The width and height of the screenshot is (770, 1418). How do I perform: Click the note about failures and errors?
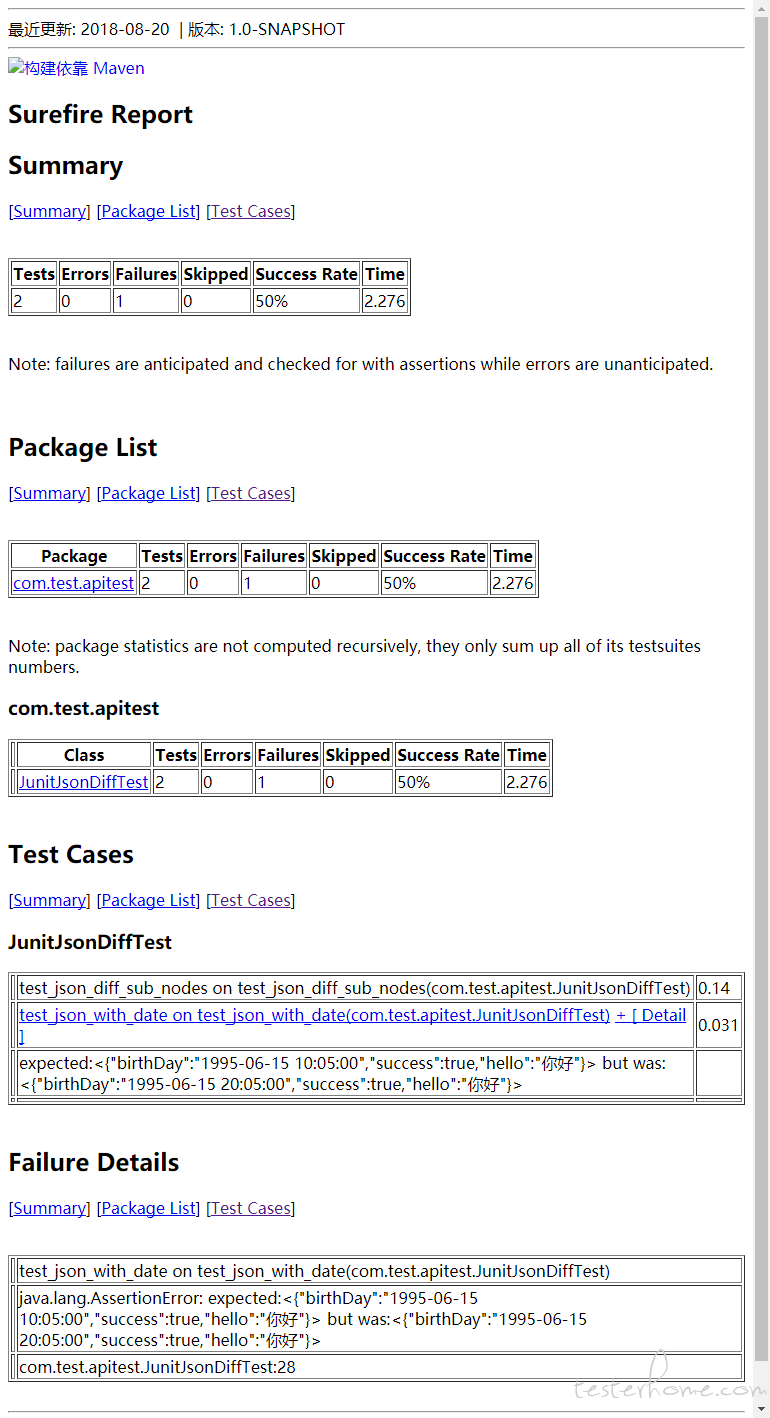pyautogui.click(x=361, y=364)
